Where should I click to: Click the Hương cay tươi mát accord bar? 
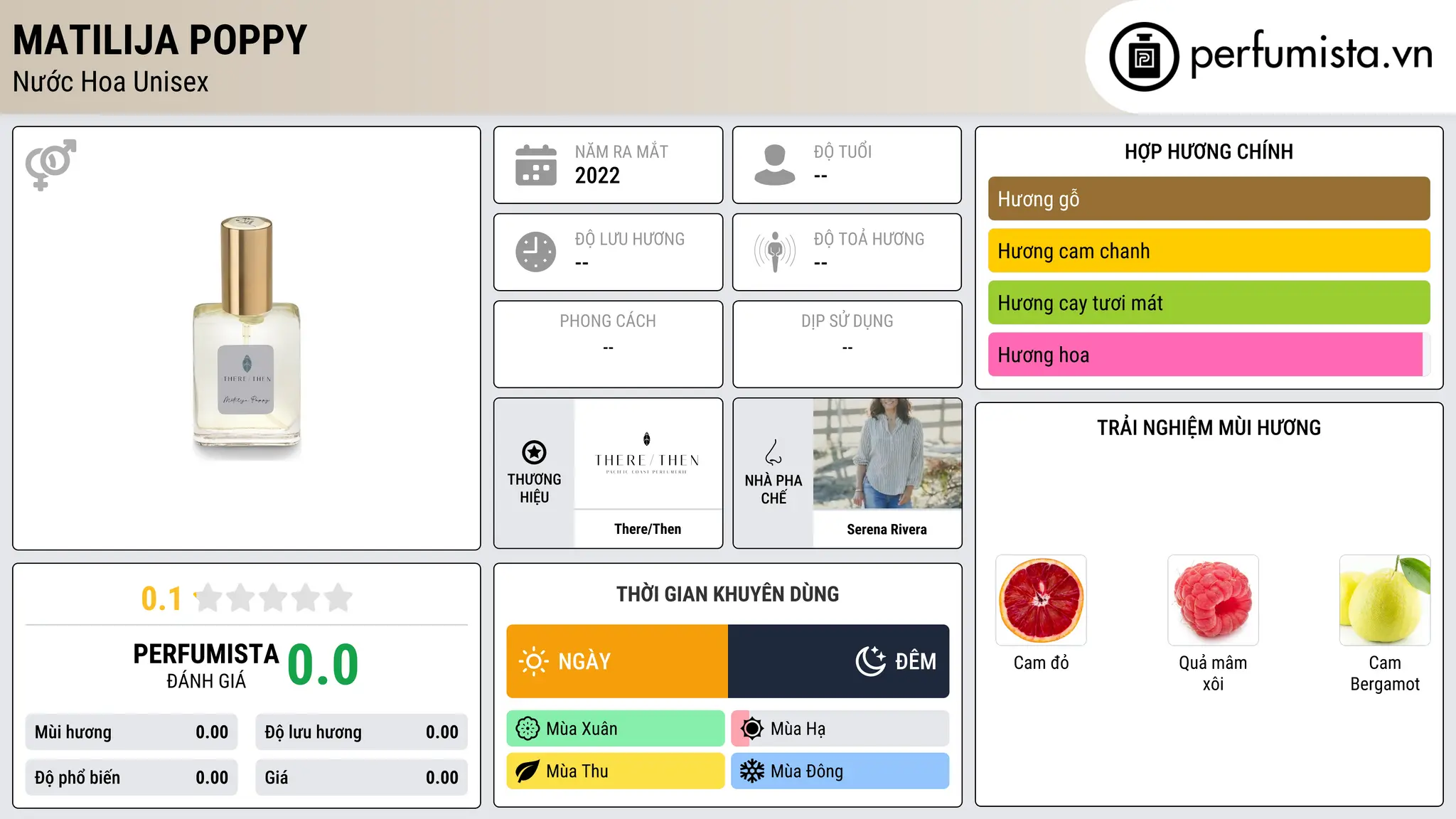[1209, 303]
